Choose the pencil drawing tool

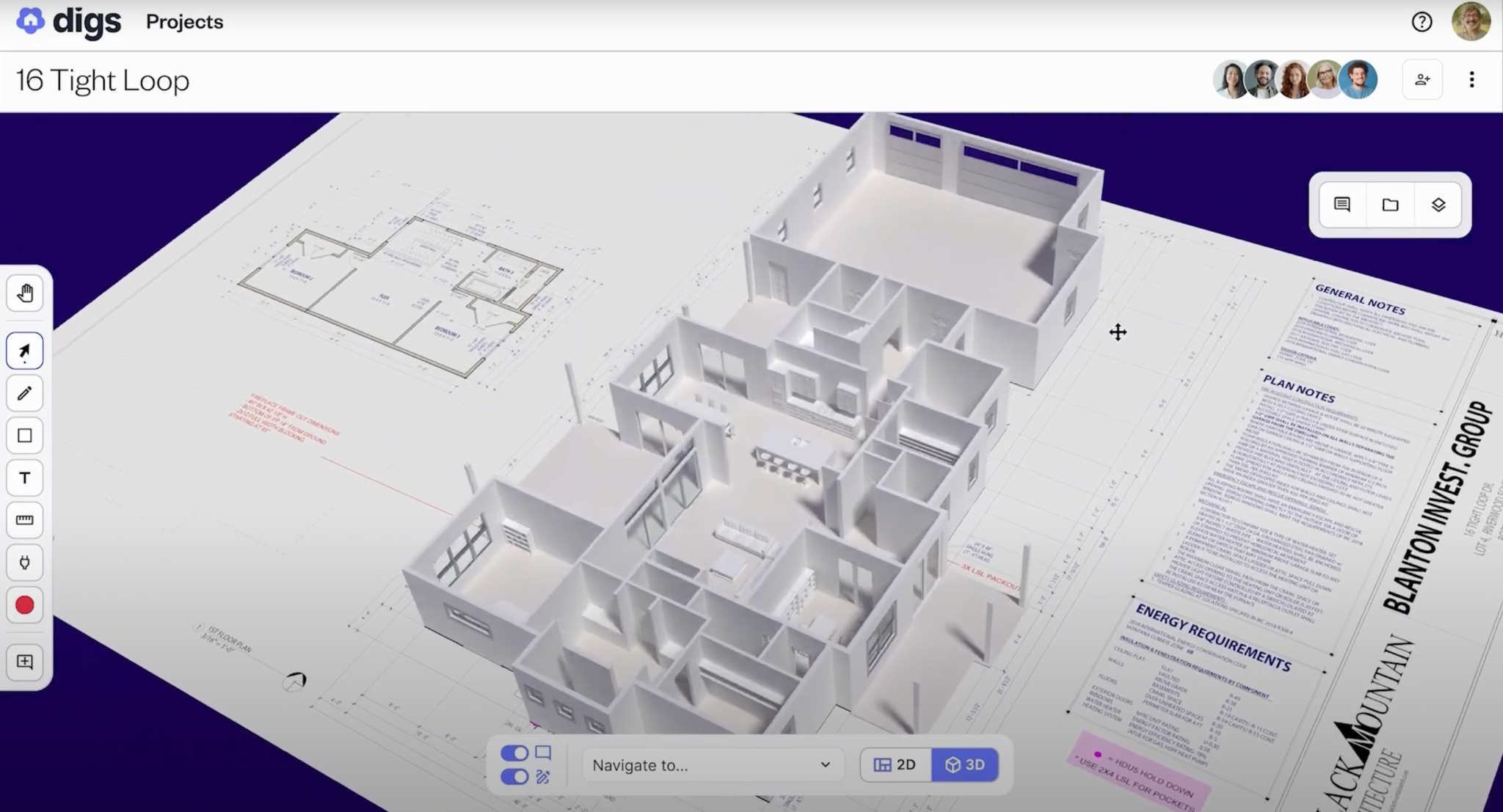[25, 393]
